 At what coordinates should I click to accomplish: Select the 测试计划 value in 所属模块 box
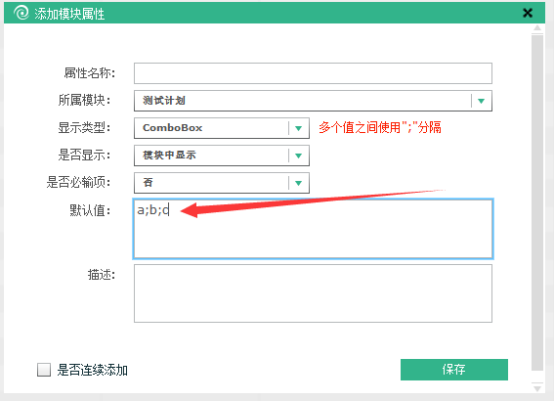[164, 101]
